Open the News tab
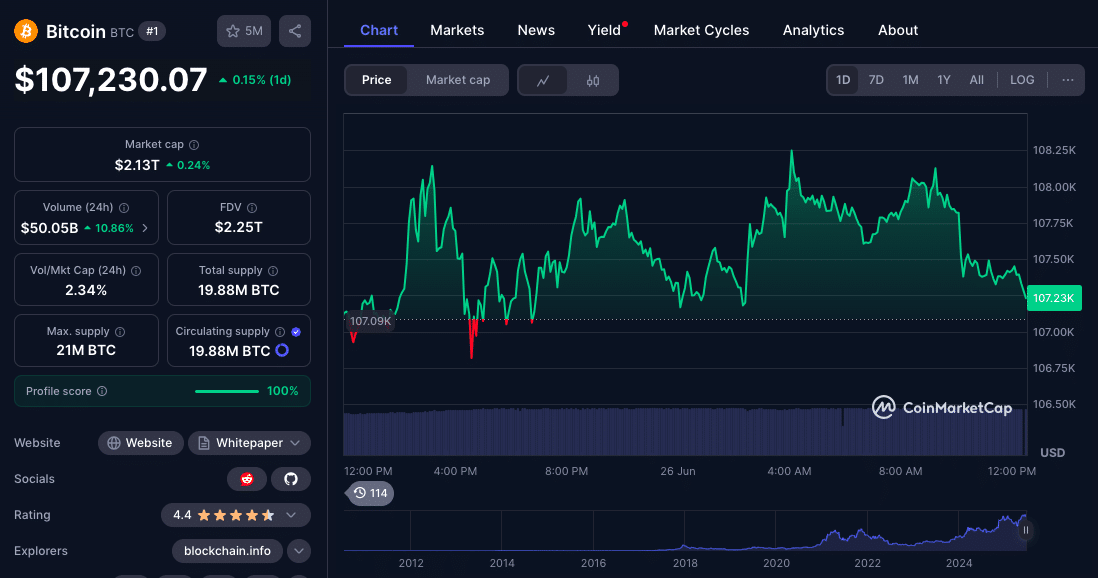1098x578 pixels. click(536, 30)
